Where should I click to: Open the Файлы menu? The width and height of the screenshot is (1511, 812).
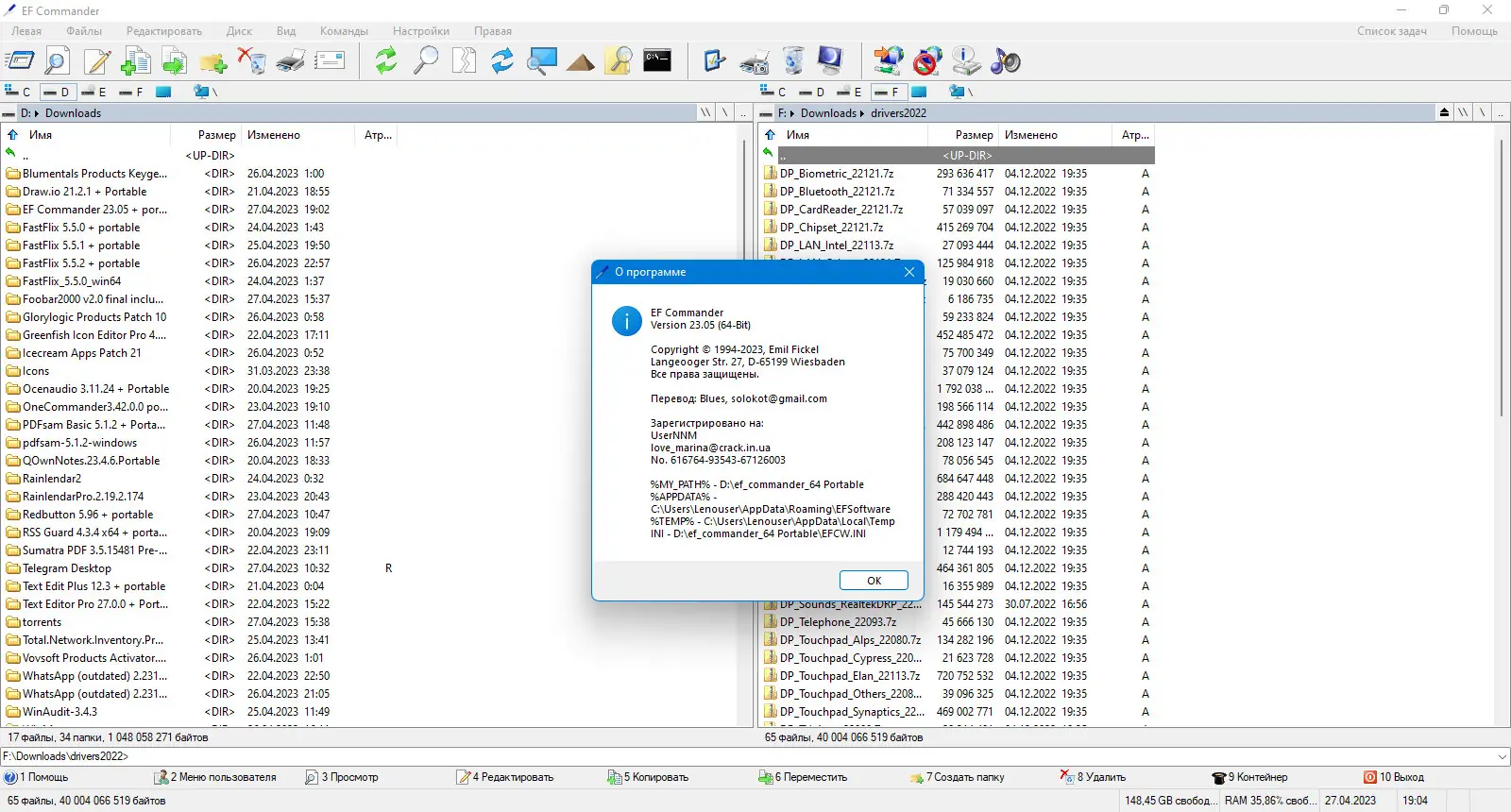click(84, 31)
